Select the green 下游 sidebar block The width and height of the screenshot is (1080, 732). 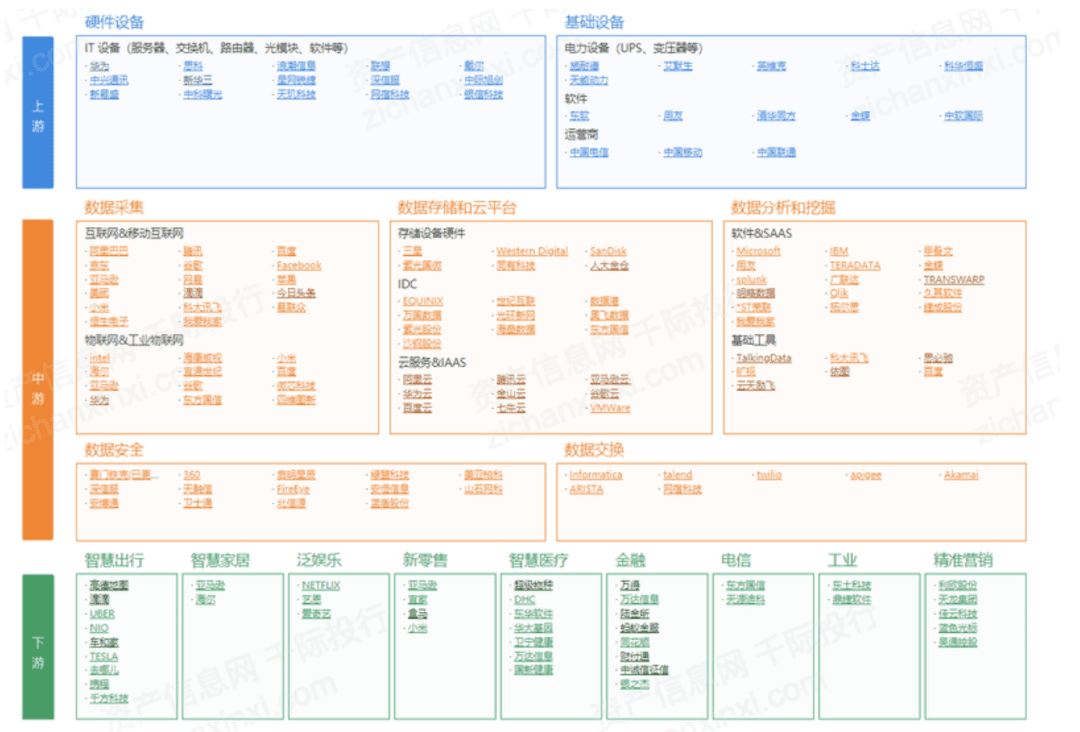click(38, 647)
